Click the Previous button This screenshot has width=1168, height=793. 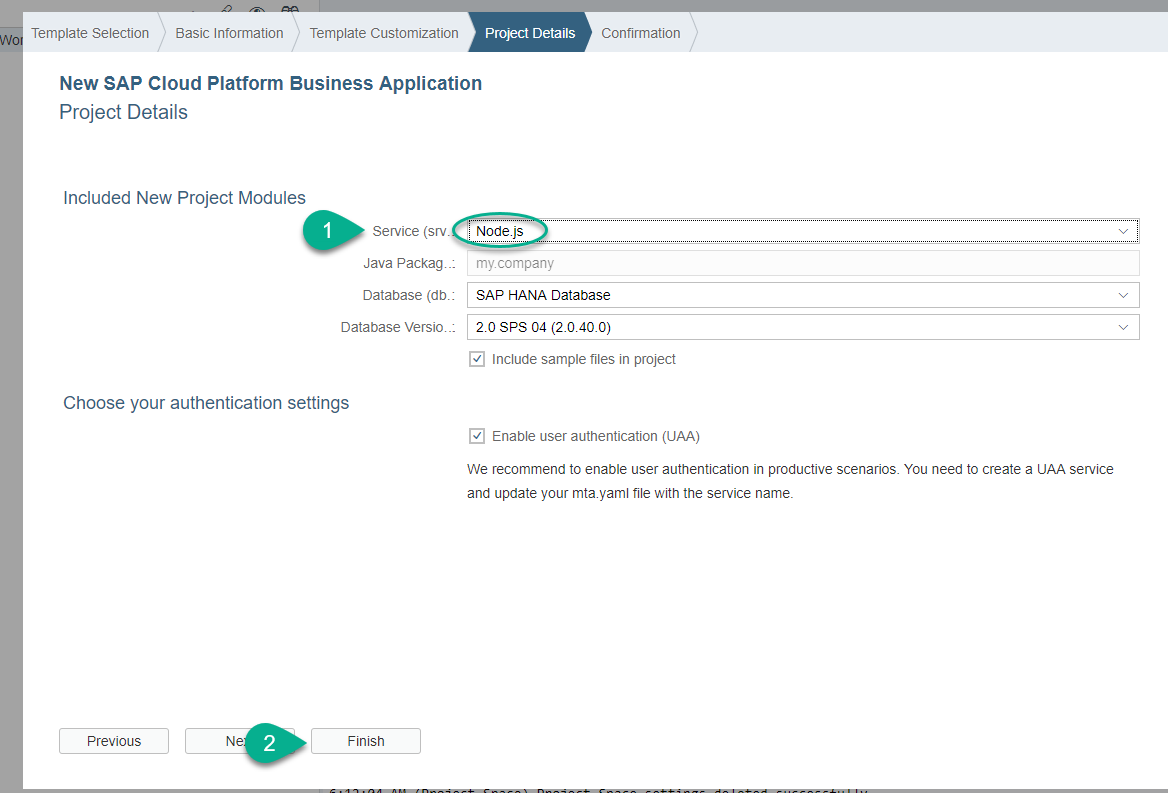pos(114,741)
